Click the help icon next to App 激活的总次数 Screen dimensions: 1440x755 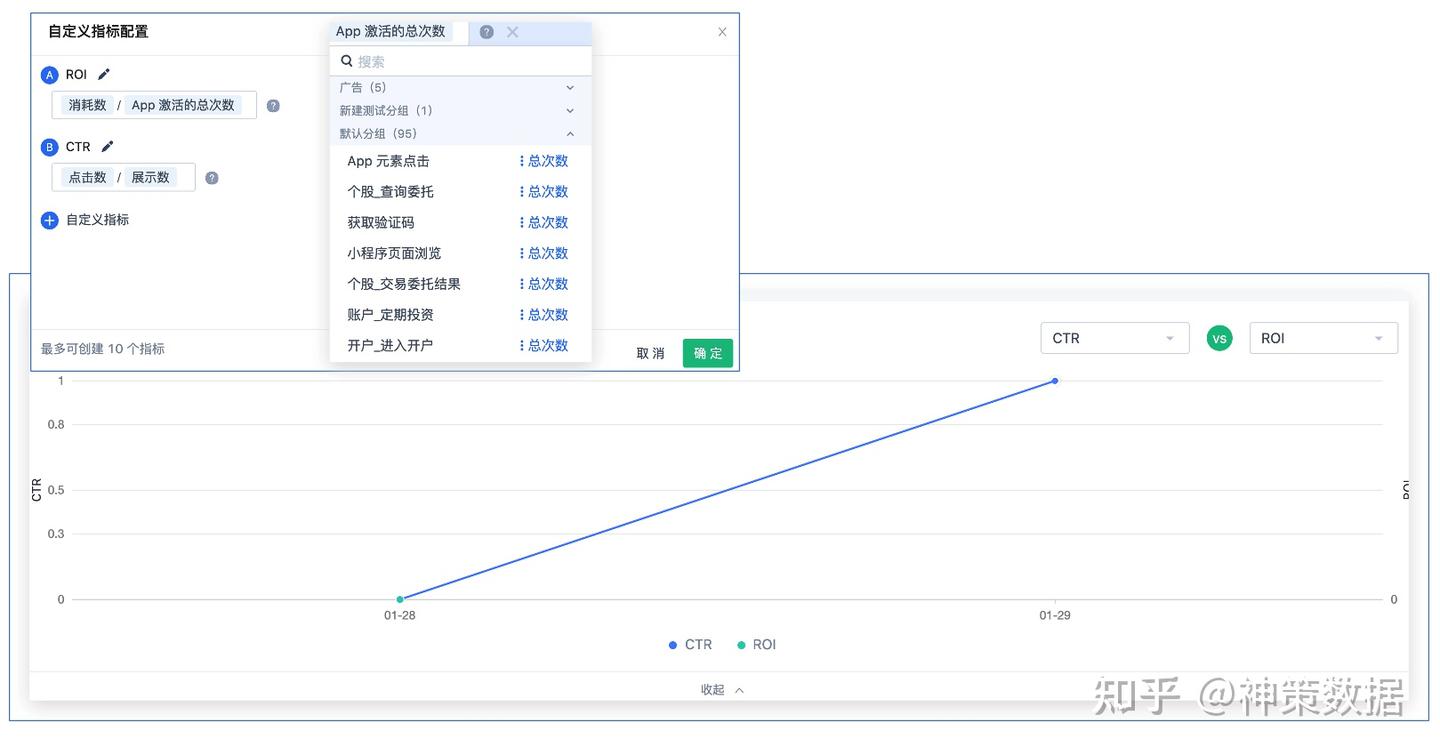(x=486, y=32)
